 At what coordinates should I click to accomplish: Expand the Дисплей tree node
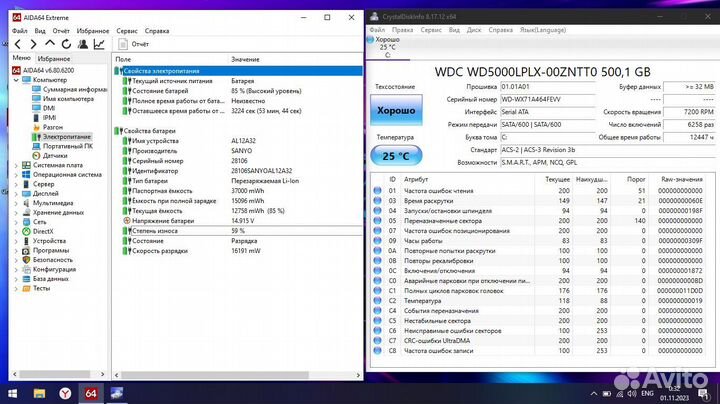coord(16,194)
